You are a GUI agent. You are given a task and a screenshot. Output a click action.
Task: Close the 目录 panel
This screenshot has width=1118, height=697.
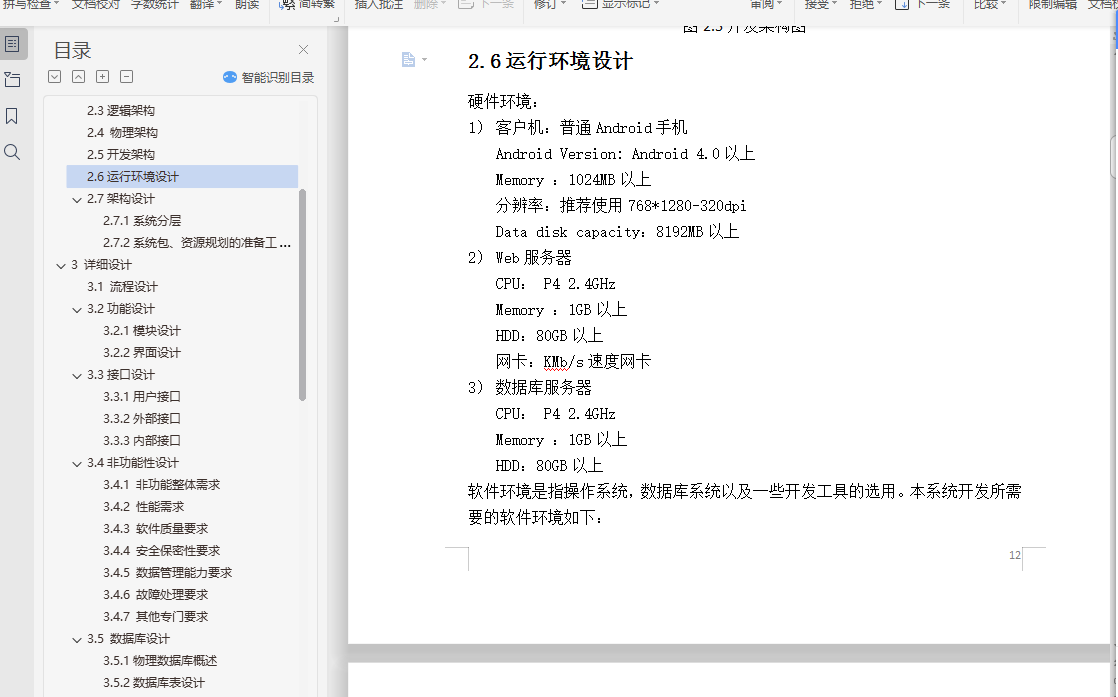click(x=304, y=49)
